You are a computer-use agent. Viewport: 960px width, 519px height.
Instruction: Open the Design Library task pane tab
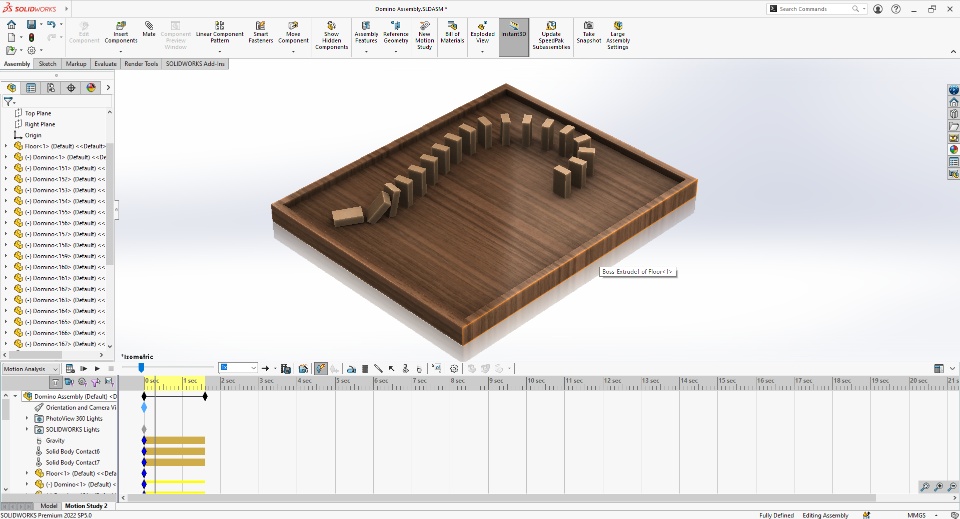[953, 114]
